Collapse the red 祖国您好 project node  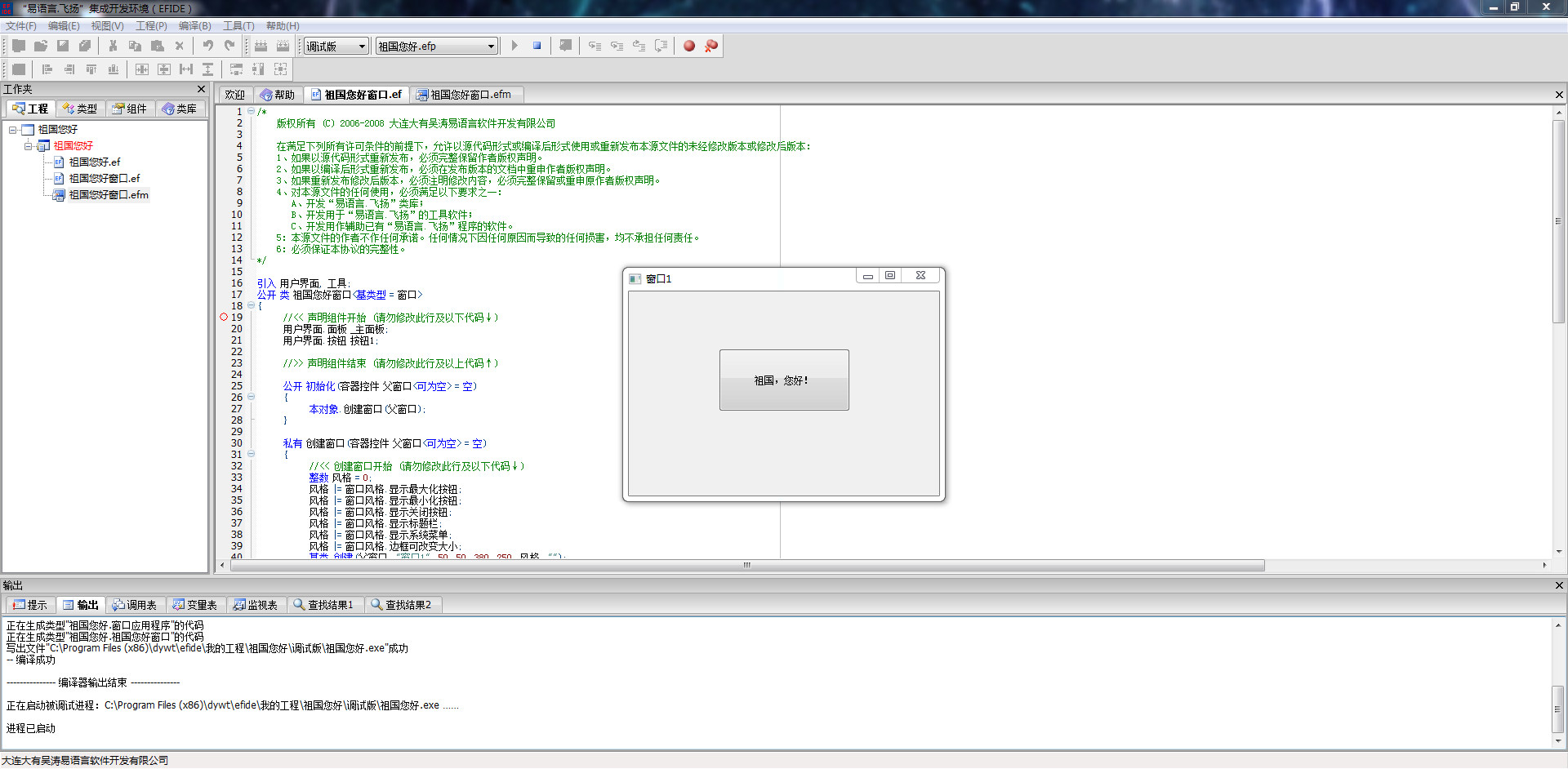click(28, 146)
